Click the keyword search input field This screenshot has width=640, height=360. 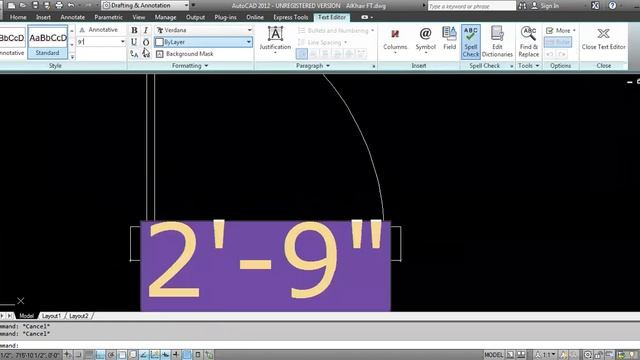coord(471,6)
